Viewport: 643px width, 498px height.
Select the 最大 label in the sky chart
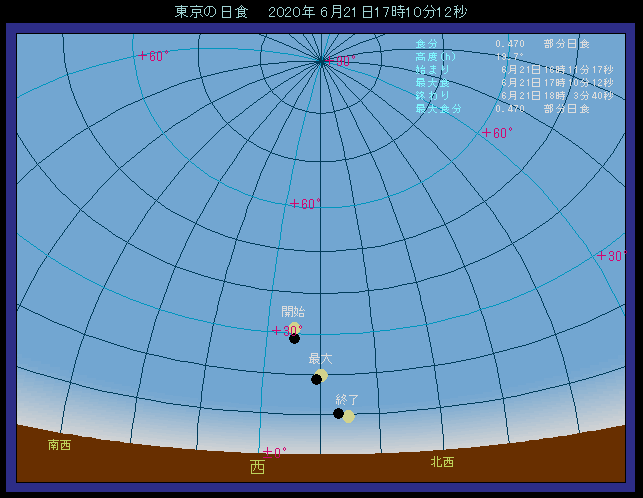point(320,358)
